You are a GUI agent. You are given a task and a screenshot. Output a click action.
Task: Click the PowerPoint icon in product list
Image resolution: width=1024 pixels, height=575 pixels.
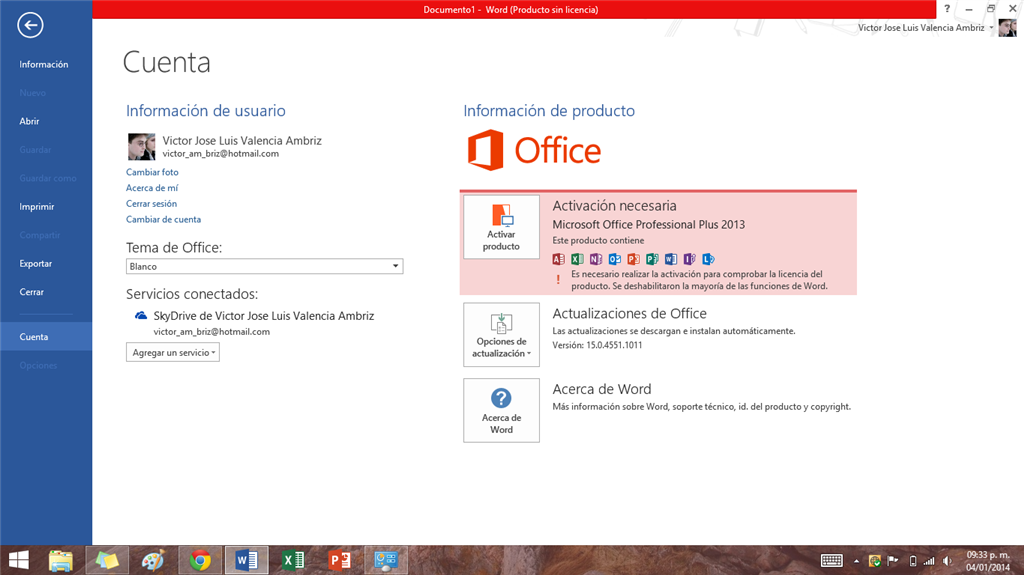tap(633, 259)
